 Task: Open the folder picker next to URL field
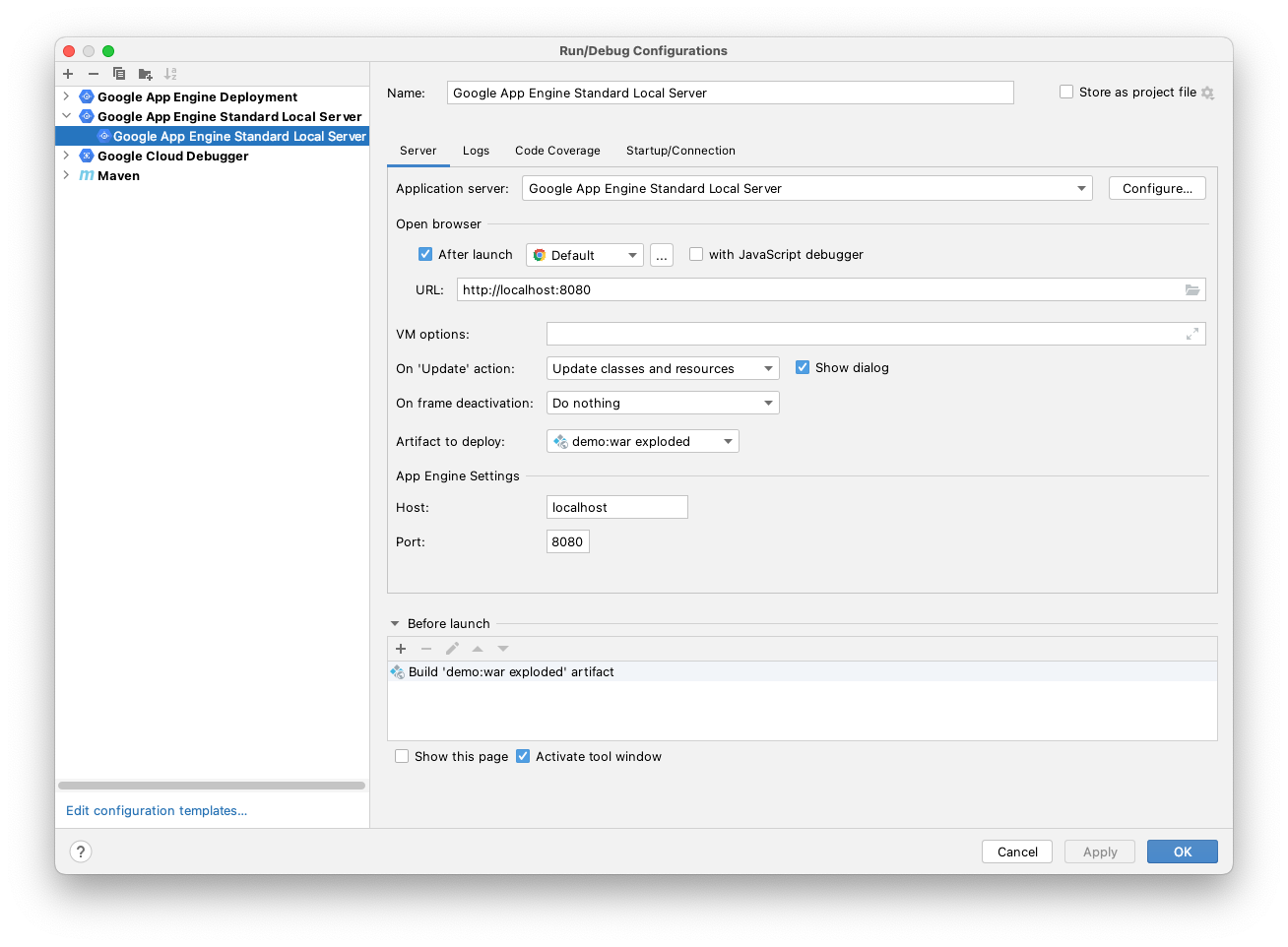pyautogui.click(x=1192, y=289)
